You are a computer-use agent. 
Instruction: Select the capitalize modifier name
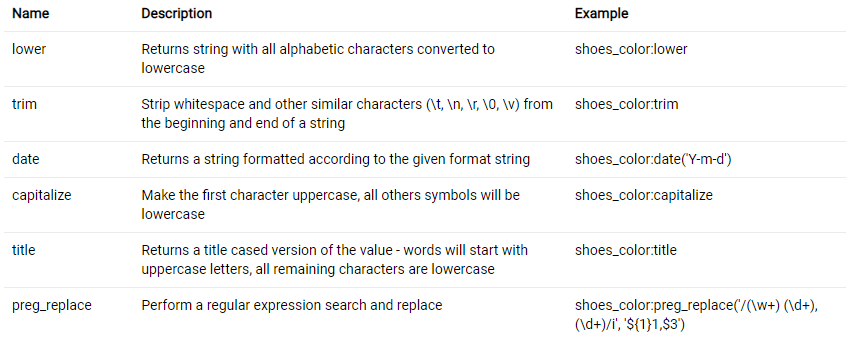tap(42, 195)
